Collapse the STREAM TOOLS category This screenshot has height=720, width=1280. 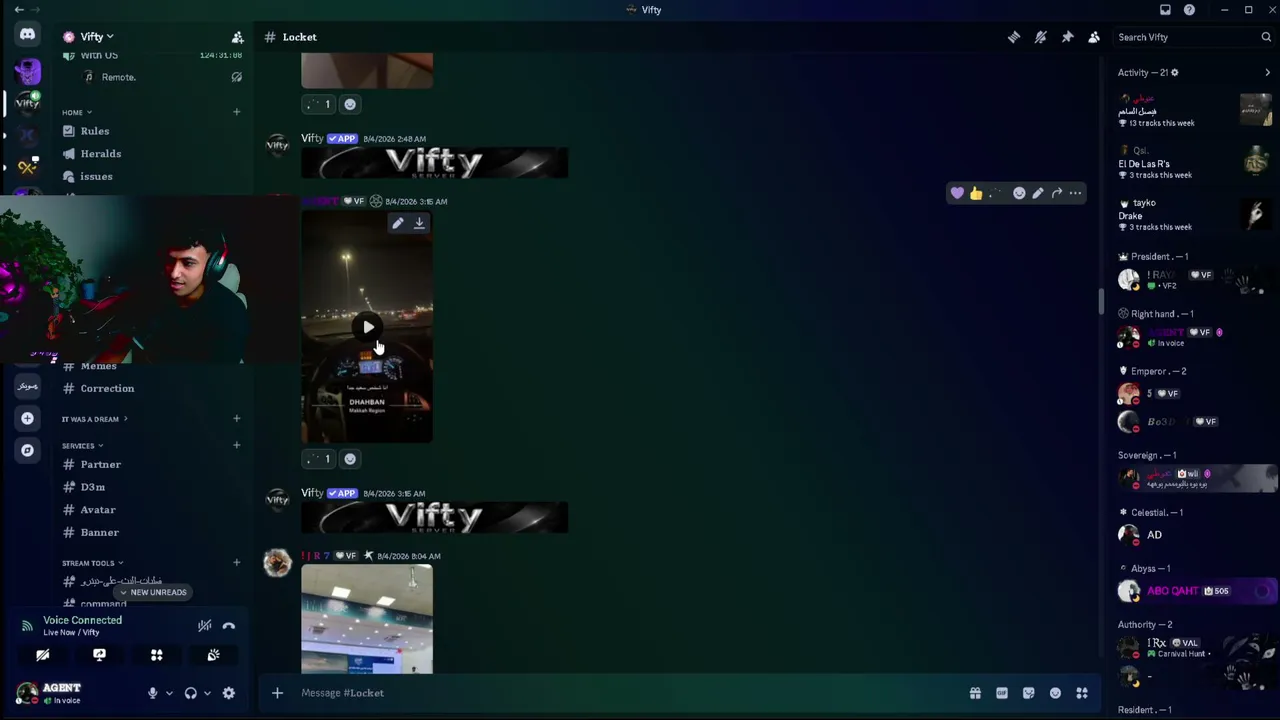tap(92, 563)
